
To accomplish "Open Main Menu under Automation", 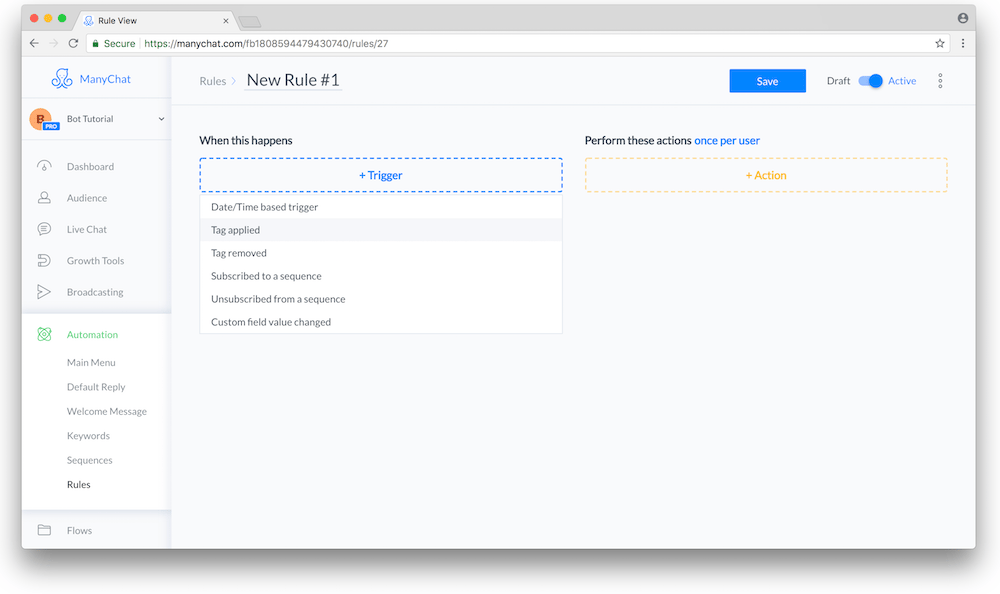I will click(x=91, y=362).
